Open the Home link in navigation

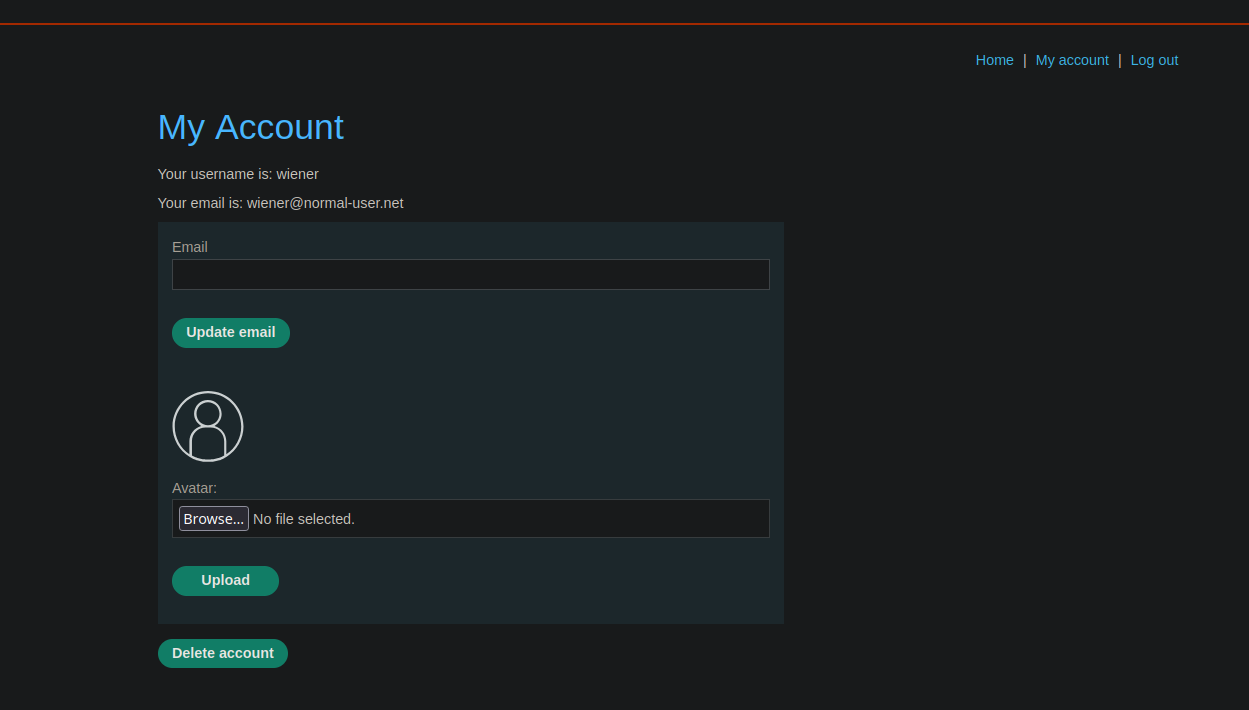994,60
